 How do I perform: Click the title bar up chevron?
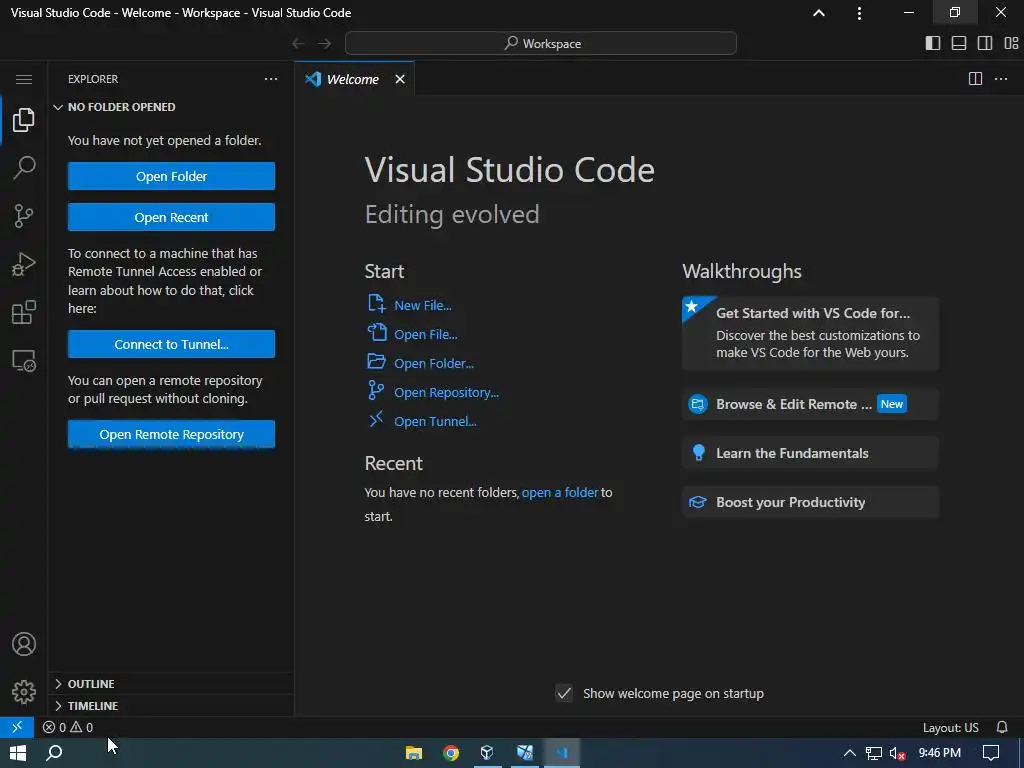[818, 13]
